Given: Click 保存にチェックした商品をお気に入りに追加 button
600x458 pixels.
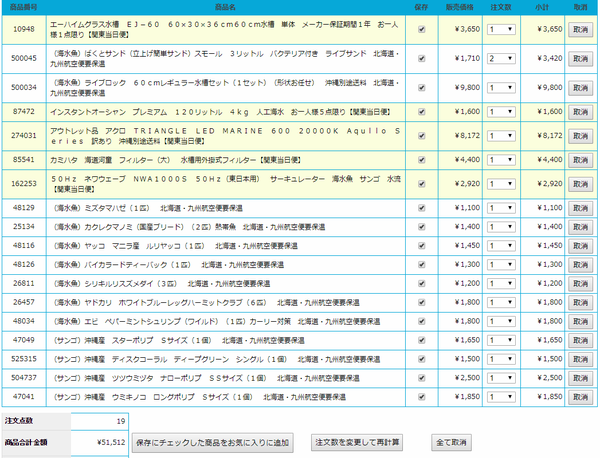Looking at the screenshot, I should pos(212,443).
